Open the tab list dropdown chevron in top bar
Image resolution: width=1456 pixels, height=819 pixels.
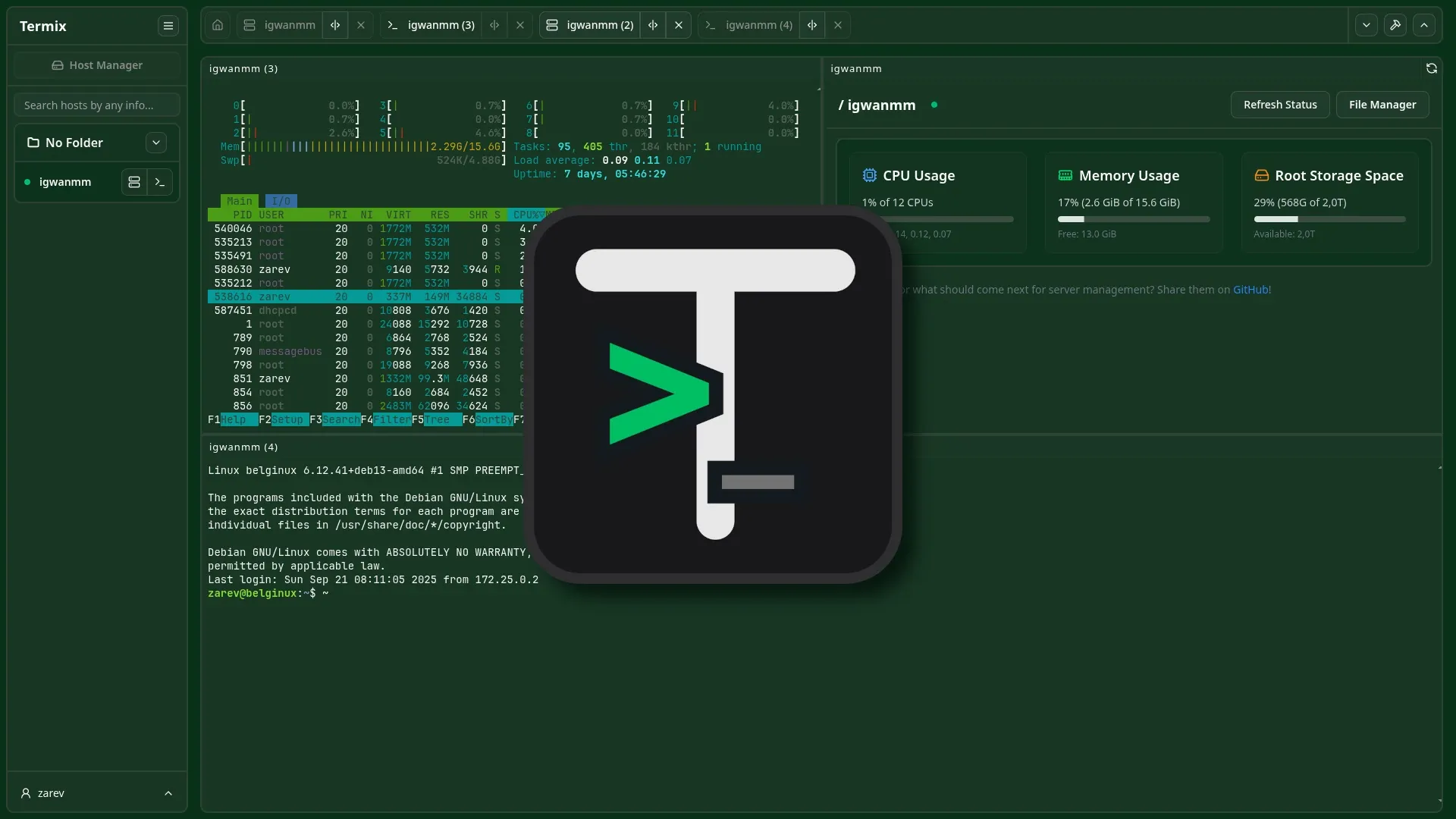pyautogui.click(x=1366, y=25)
